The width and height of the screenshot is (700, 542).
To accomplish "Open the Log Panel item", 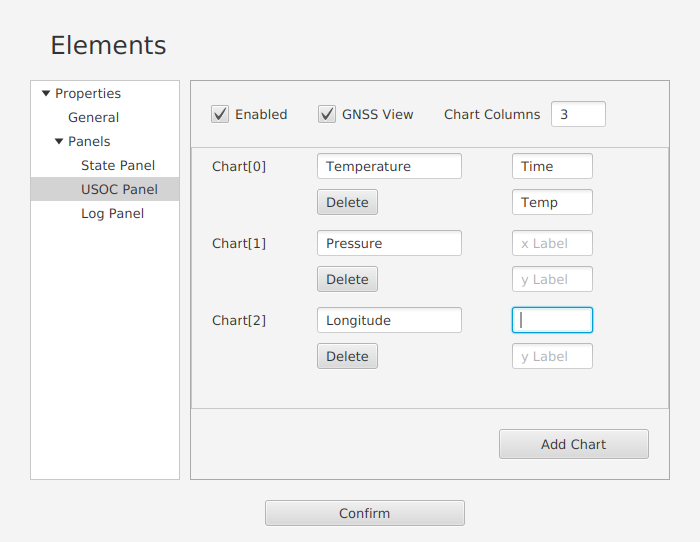I will pyautogui.click(x=112, y=213).
